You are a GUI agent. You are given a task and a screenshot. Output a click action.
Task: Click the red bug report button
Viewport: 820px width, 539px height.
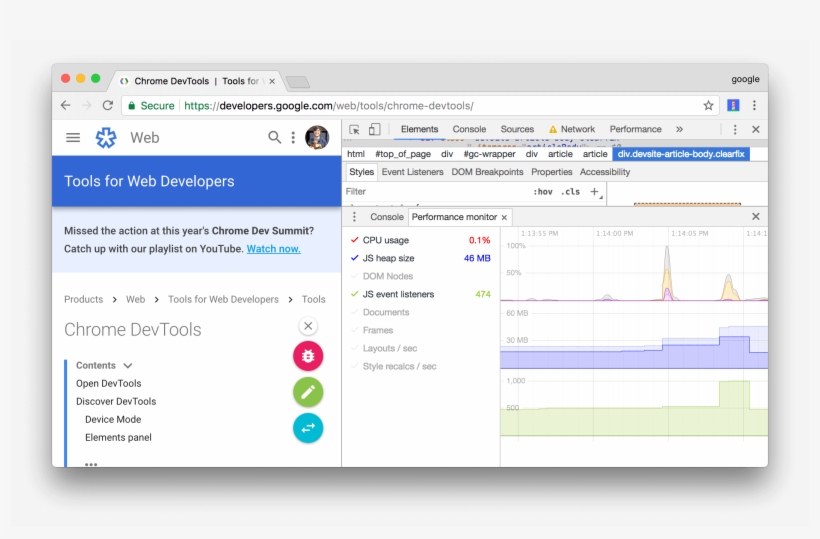coord(308,356)
